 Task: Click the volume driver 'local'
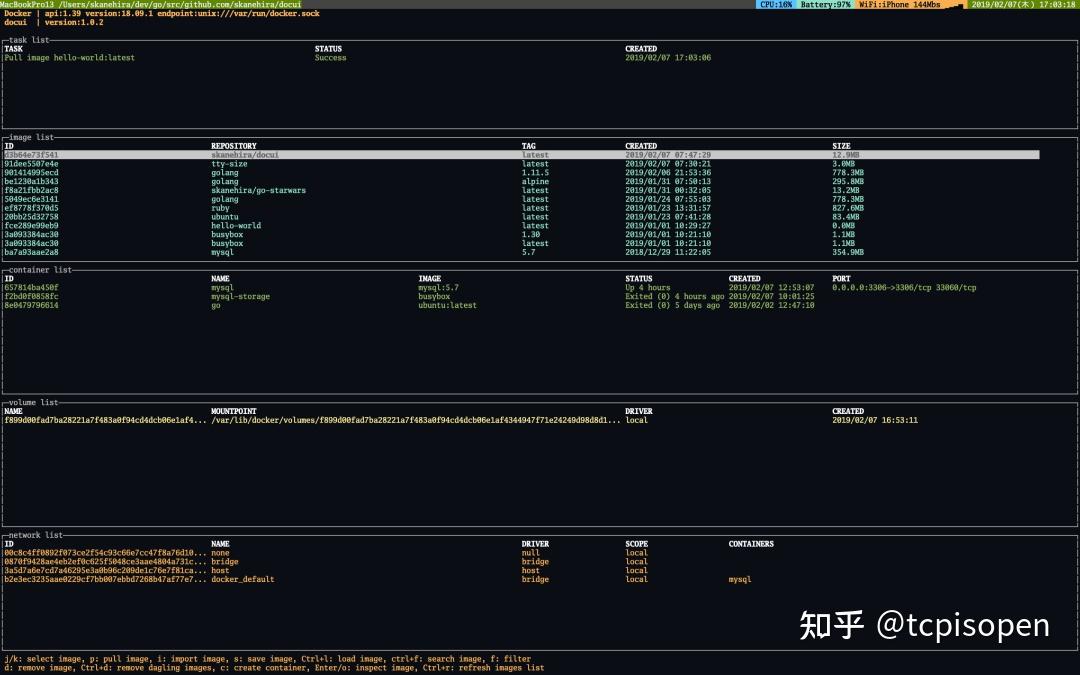pos(636,420)
